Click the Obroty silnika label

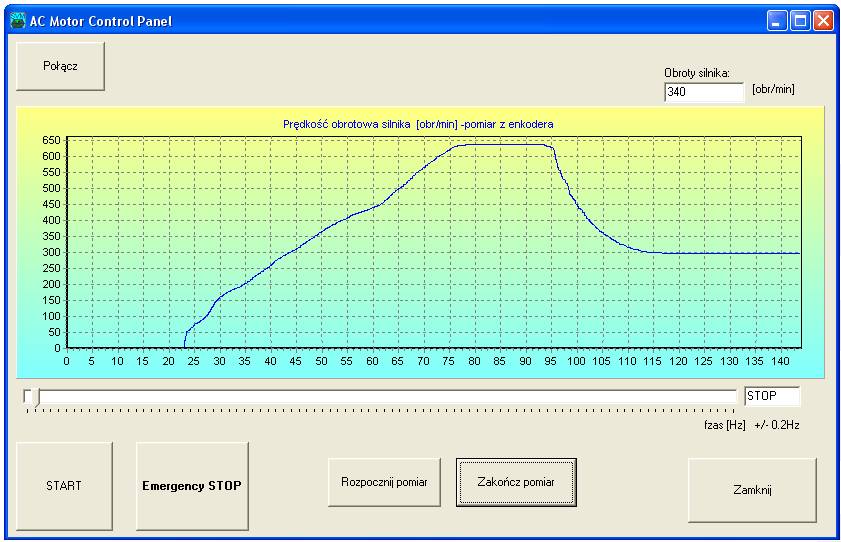pyautogui.click(x=697, y=73)
